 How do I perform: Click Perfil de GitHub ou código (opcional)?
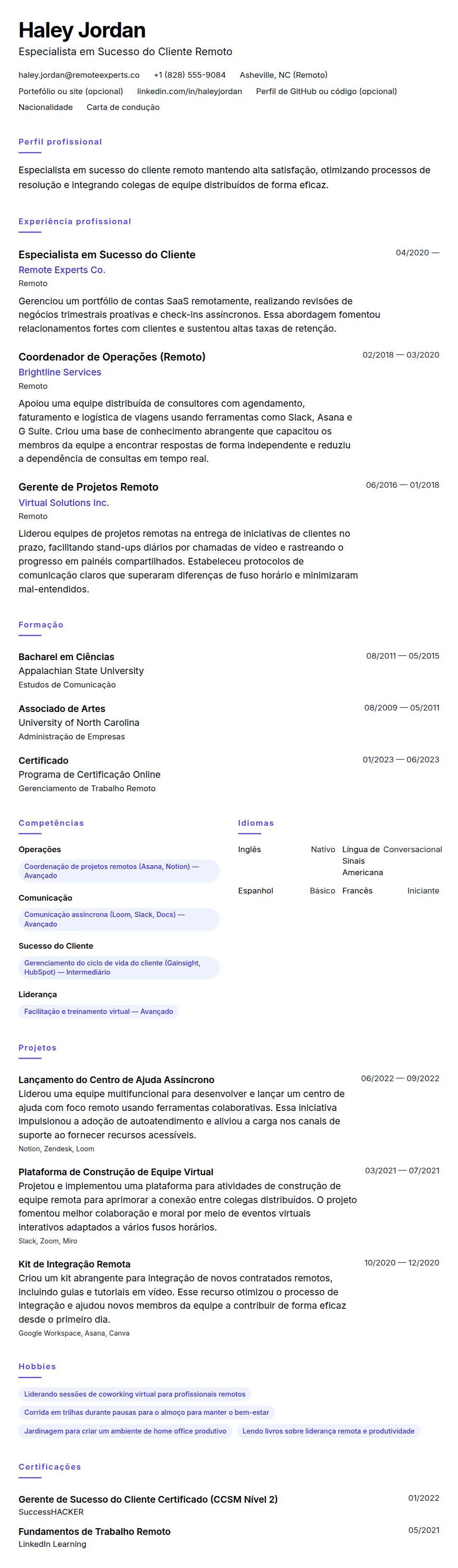point(326,91)
